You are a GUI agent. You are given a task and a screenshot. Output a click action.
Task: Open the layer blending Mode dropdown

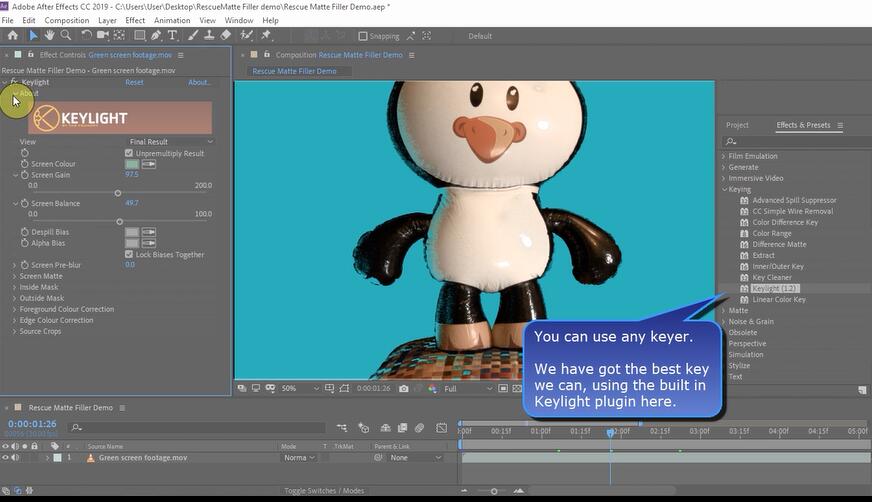tap(299, 458)
